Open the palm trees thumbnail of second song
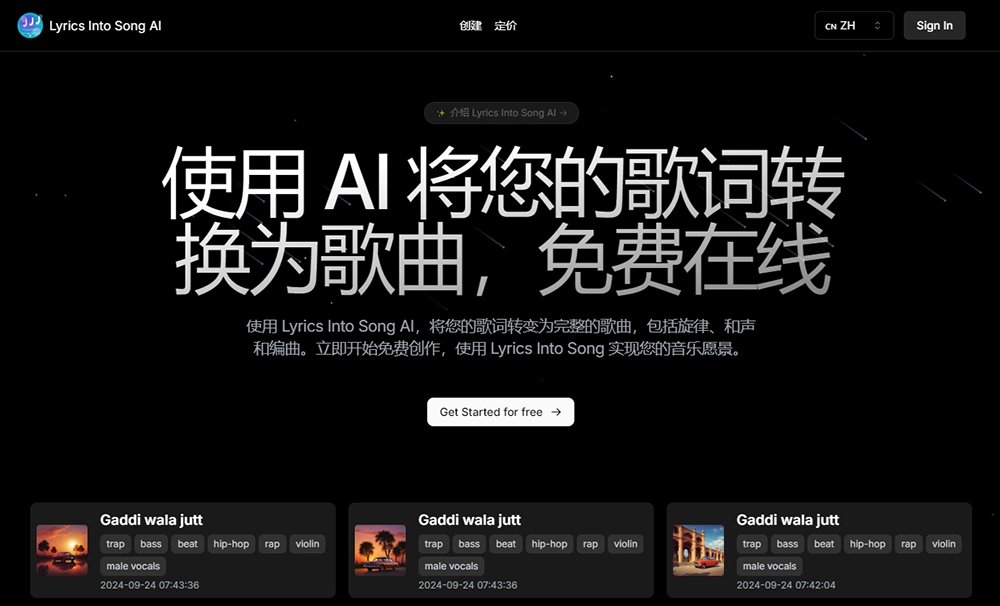 coord(380,550)
